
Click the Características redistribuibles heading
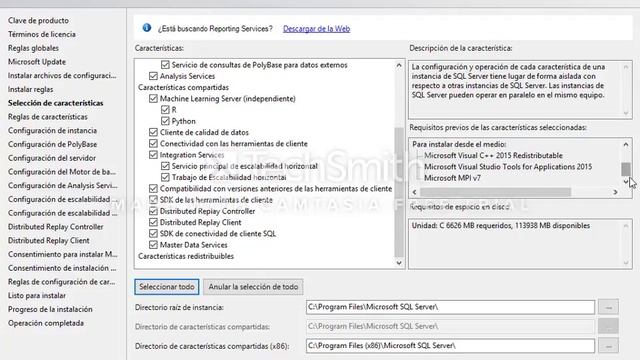(186, 256)
